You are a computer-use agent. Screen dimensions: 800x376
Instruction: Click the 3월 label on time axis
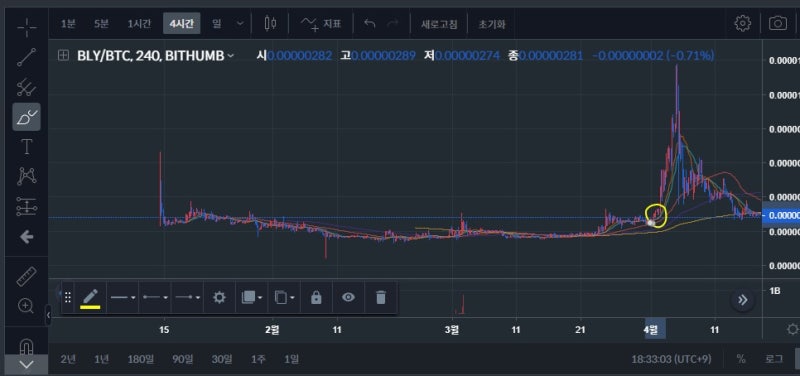click(452, 330)
